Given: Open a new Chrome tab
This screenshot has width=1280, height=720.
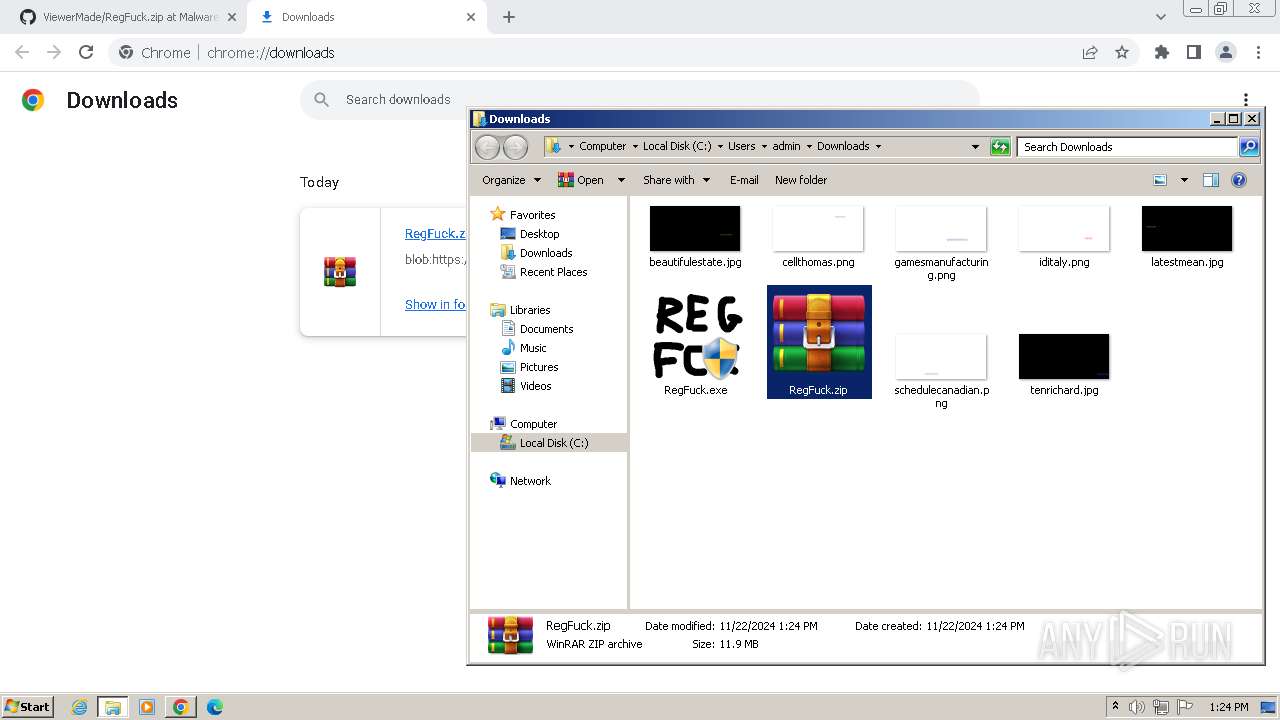Looking at the screenshot, I should coord(509,17).
